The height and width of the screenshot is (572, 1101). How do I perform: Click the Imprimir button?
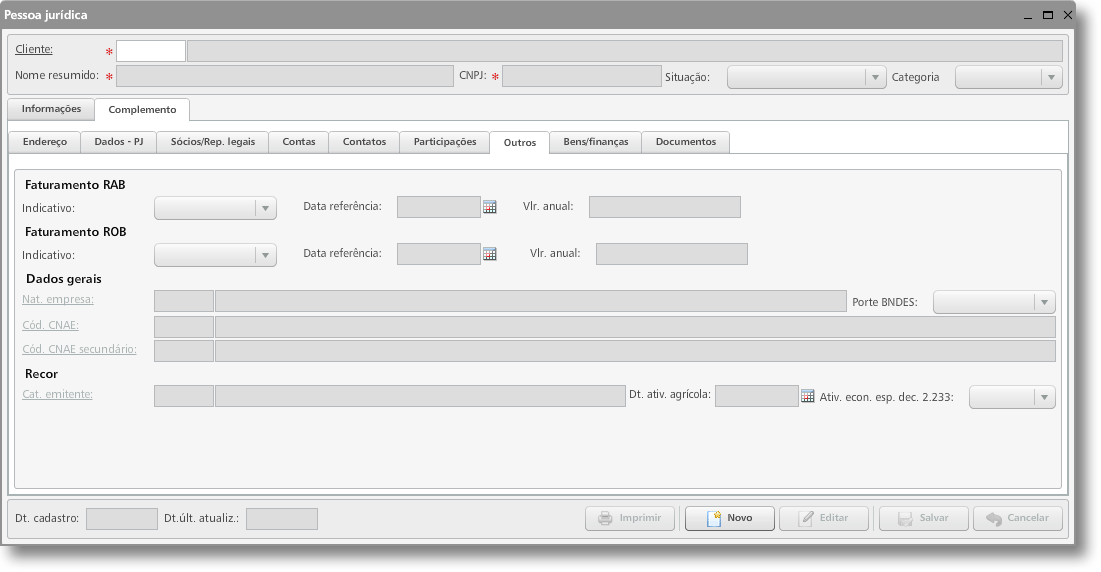click(630, 518)
